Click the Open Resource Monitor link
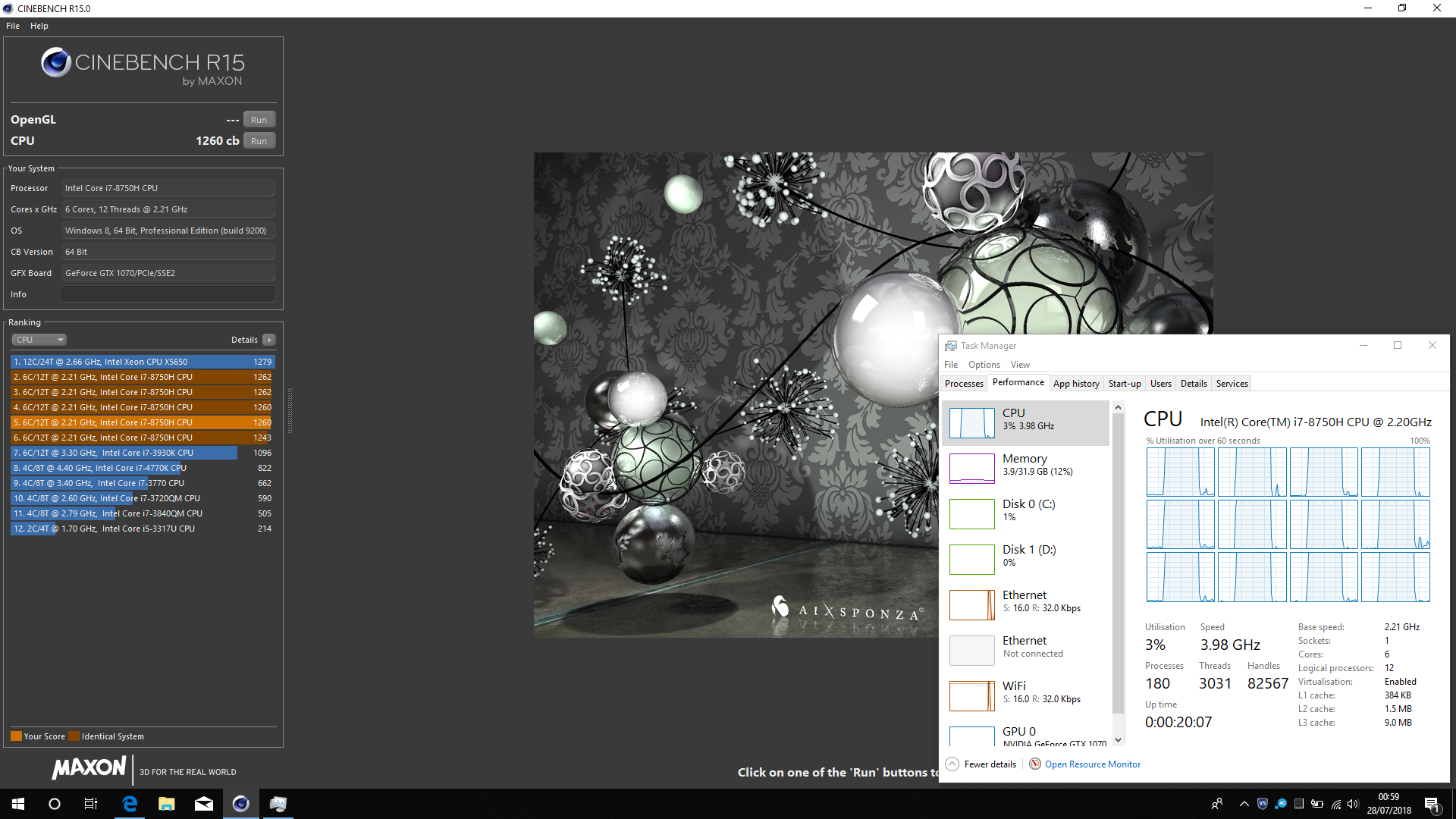 pos(1092,764)
